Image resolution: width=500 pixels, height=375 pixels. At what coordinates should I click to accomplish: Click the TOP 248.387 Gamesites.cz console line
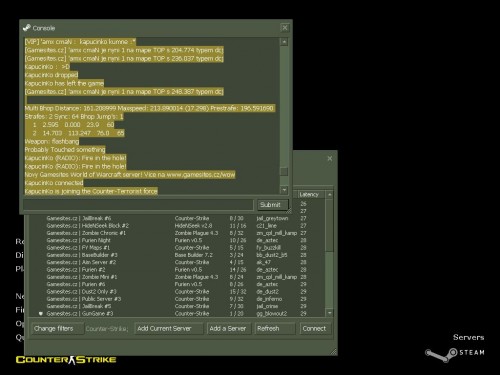tap(124, 92)
